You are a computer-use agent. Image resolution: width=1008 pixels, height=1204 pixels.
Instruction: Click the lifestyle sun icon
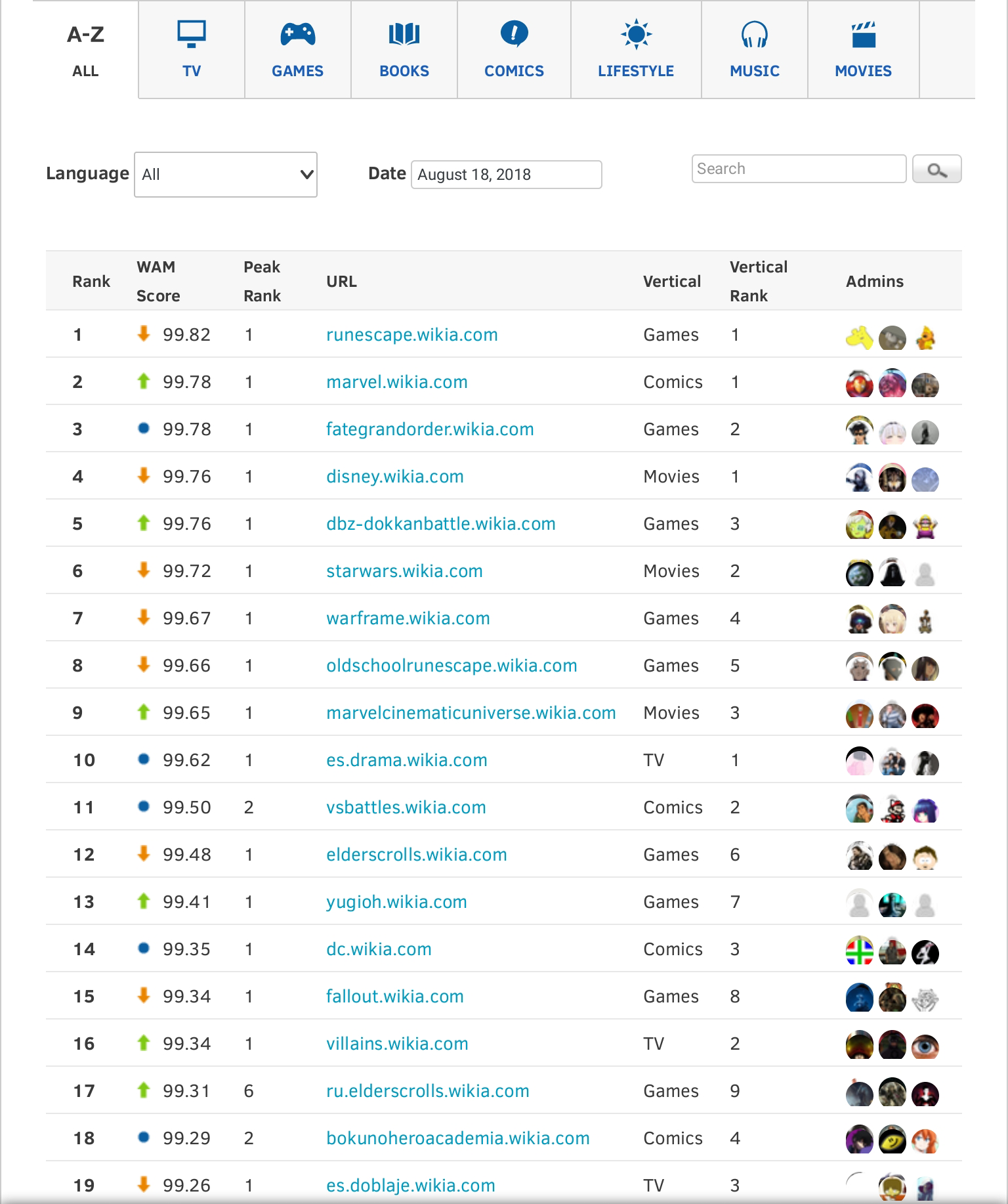coord(636,34)
